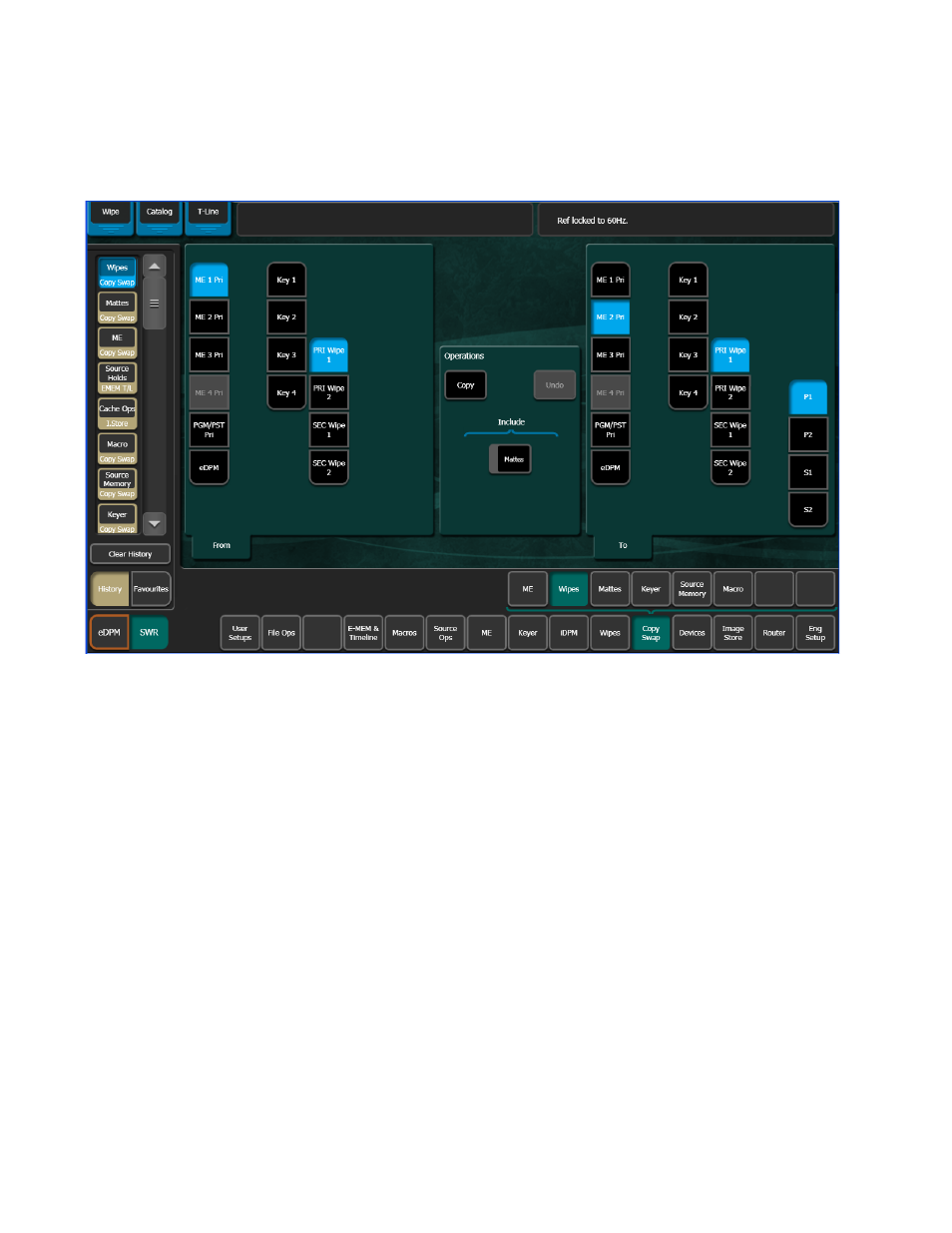Select SEC Wipe 1 in To pane
The image size is (952, 1233).
[x=729, y=430]
